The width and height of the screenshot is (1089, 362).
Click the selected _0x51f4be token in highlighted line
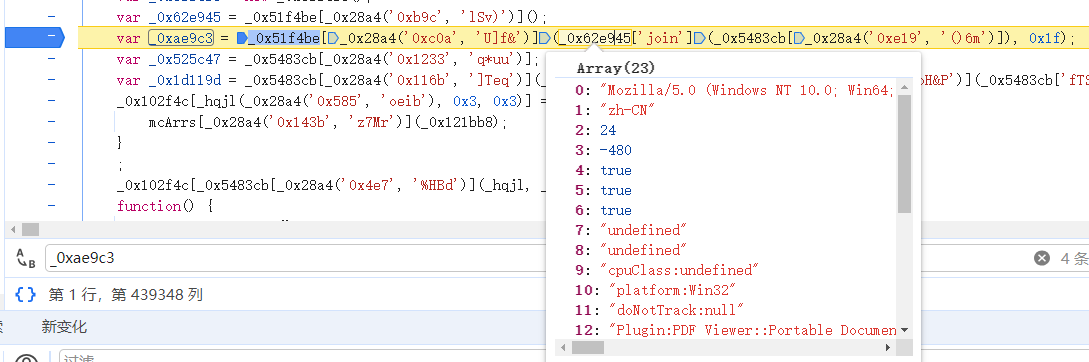tap(283, 38)
